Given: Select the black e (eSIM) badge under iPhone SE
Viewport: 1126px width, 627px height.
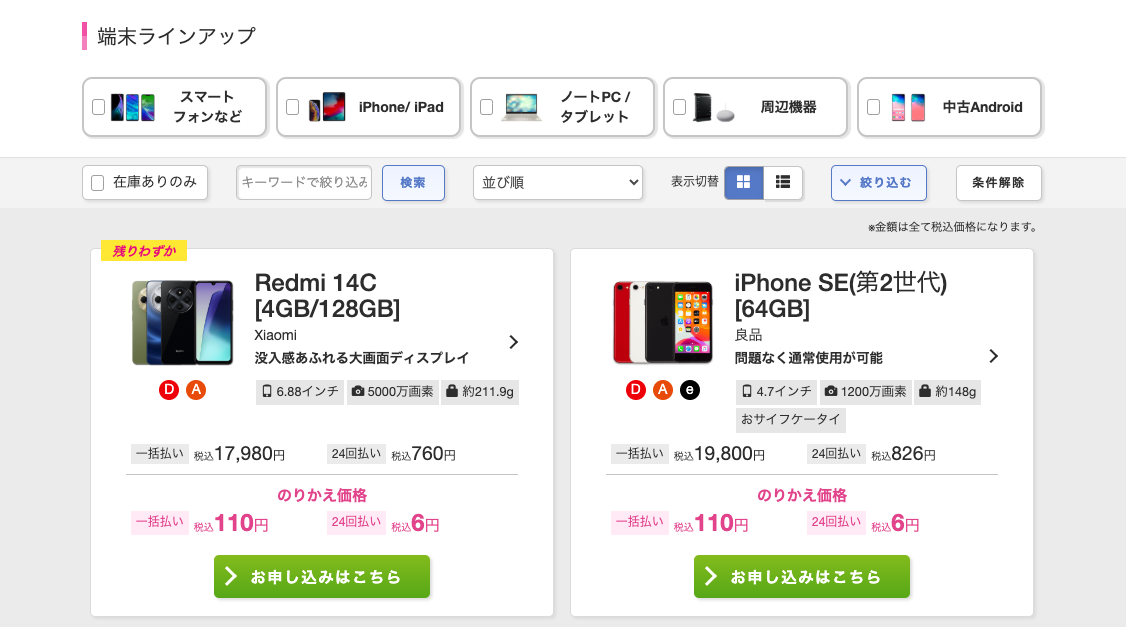Looking at the screenshot, I should tap(690, 390).
